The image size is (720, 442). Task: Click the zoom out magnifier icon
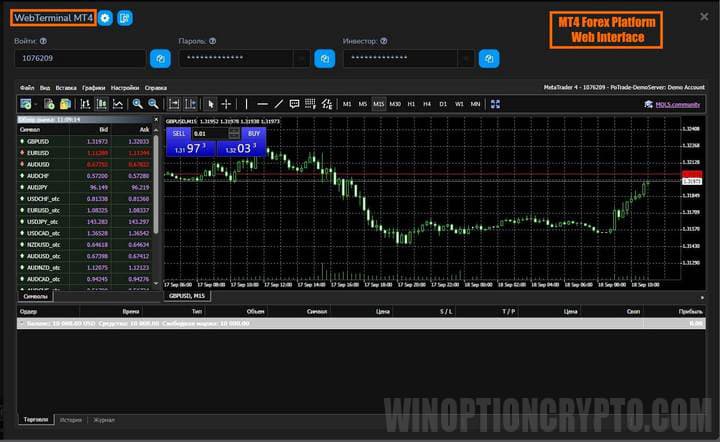(x=153, y=104)
